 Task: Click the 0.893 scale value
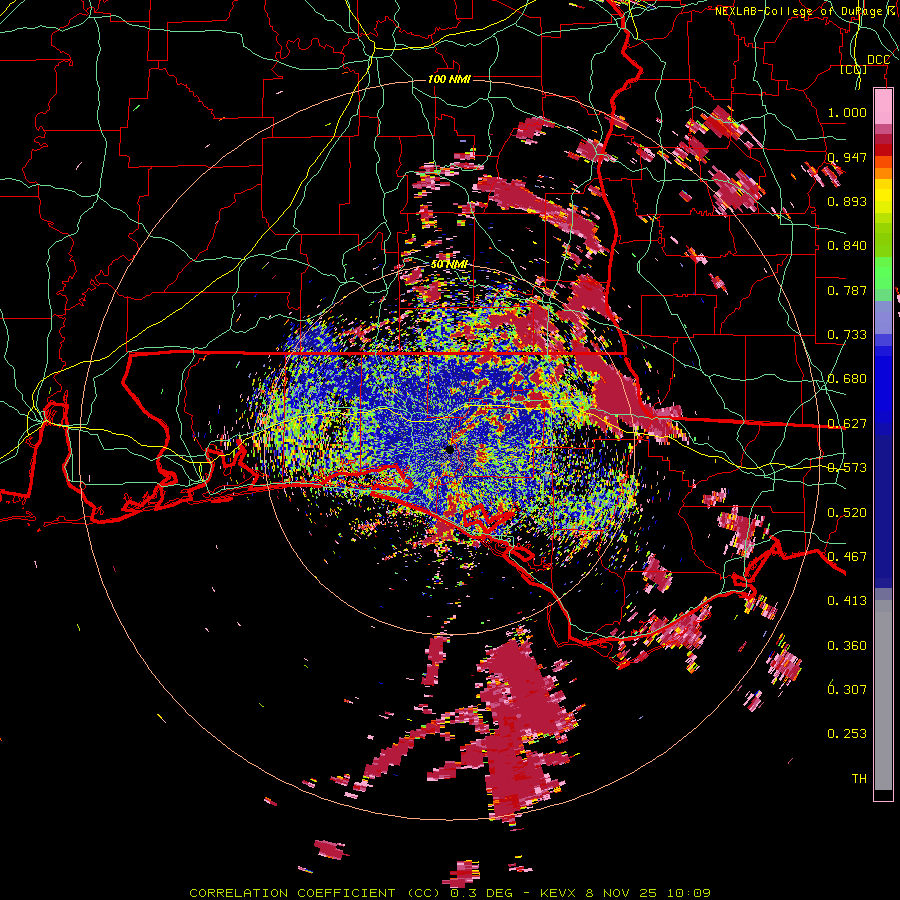[x=847, y=201]
